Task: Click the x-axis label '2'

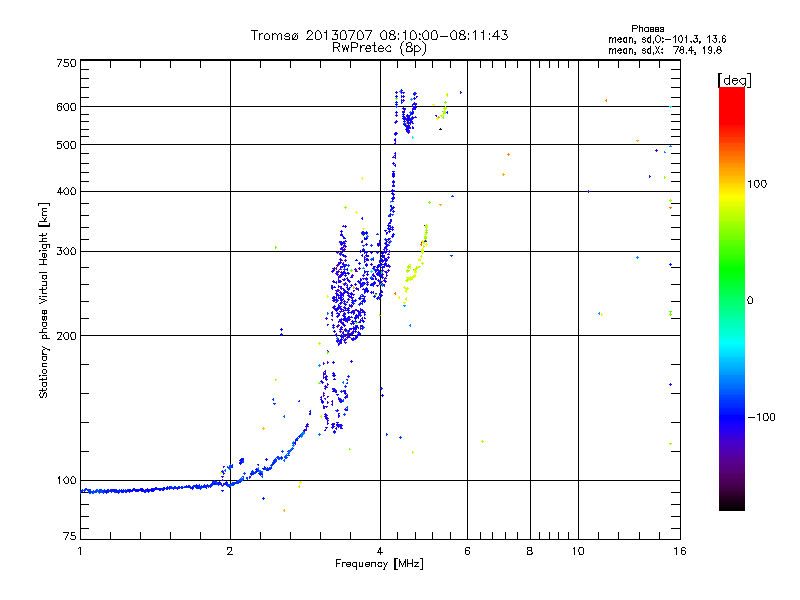Action: (x=230, y=551)
